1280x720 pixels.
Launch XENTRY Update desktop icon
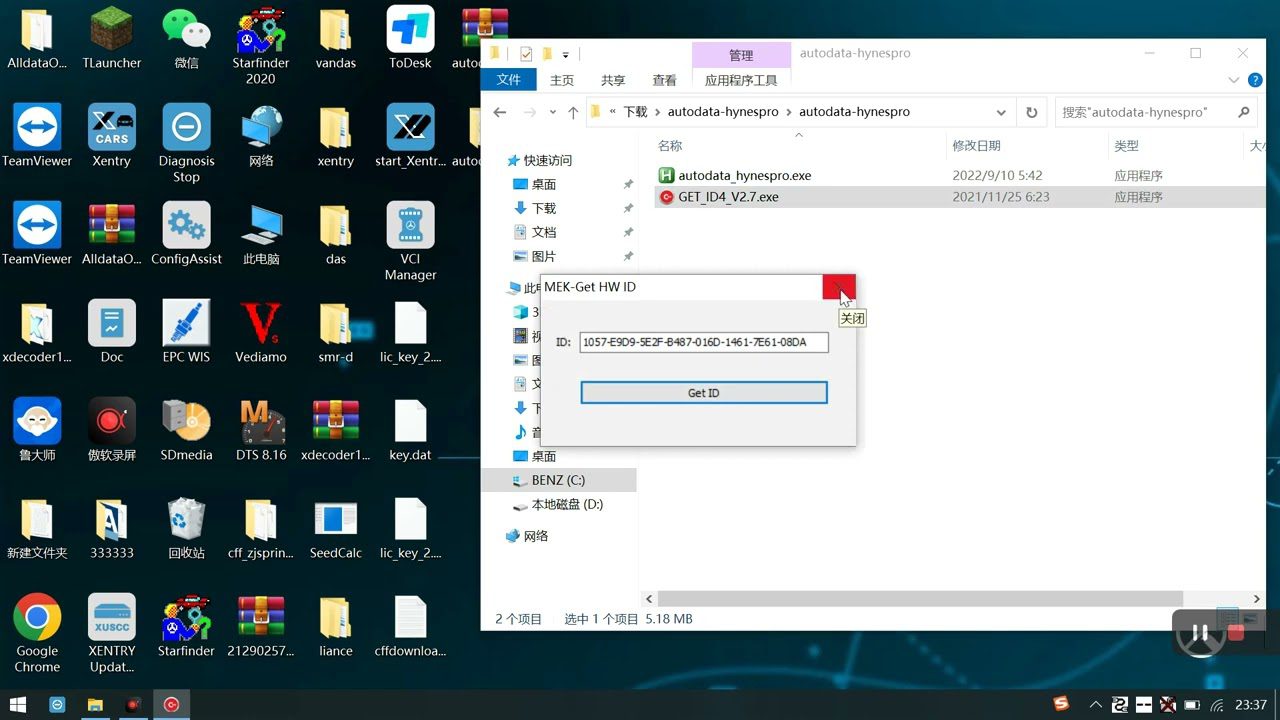pos(111,634)
